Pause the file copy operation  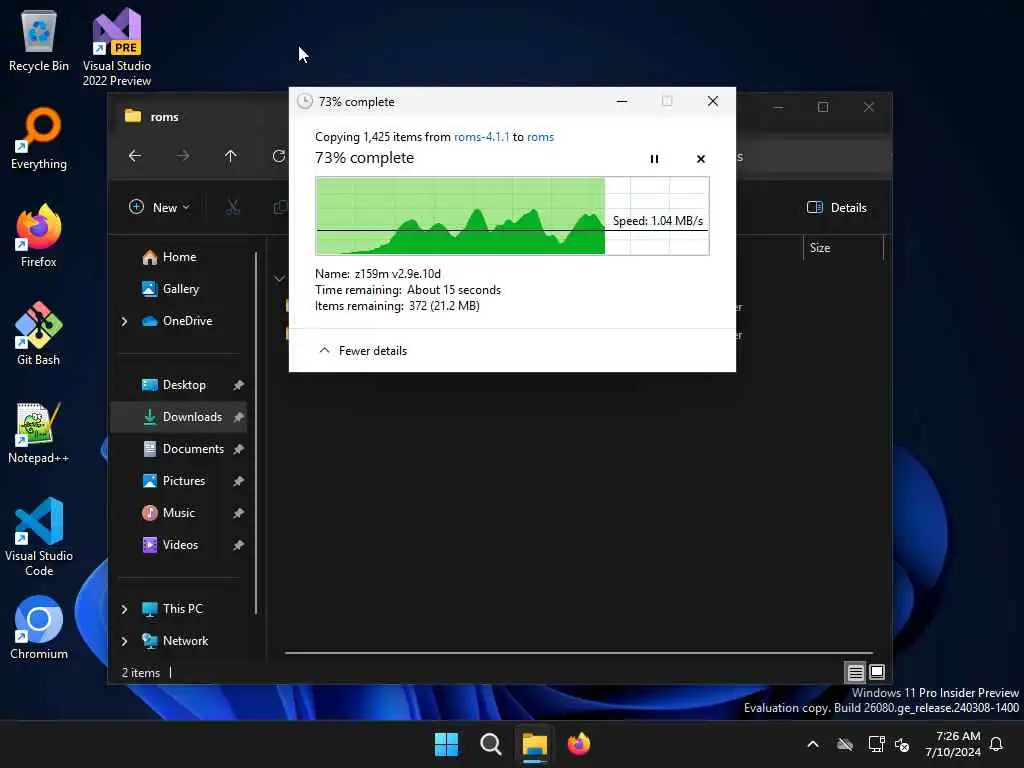pyautogui.click(x=654, y=159)
